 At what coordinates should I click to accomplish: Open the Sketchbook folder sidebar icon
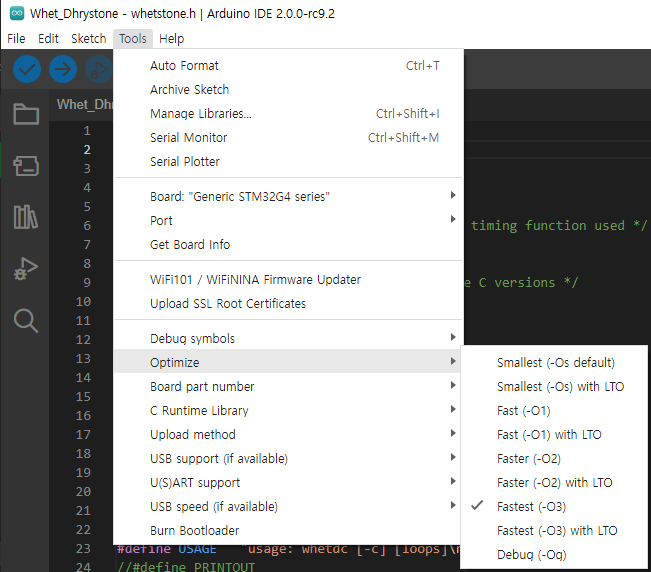[x=26, y=114]
